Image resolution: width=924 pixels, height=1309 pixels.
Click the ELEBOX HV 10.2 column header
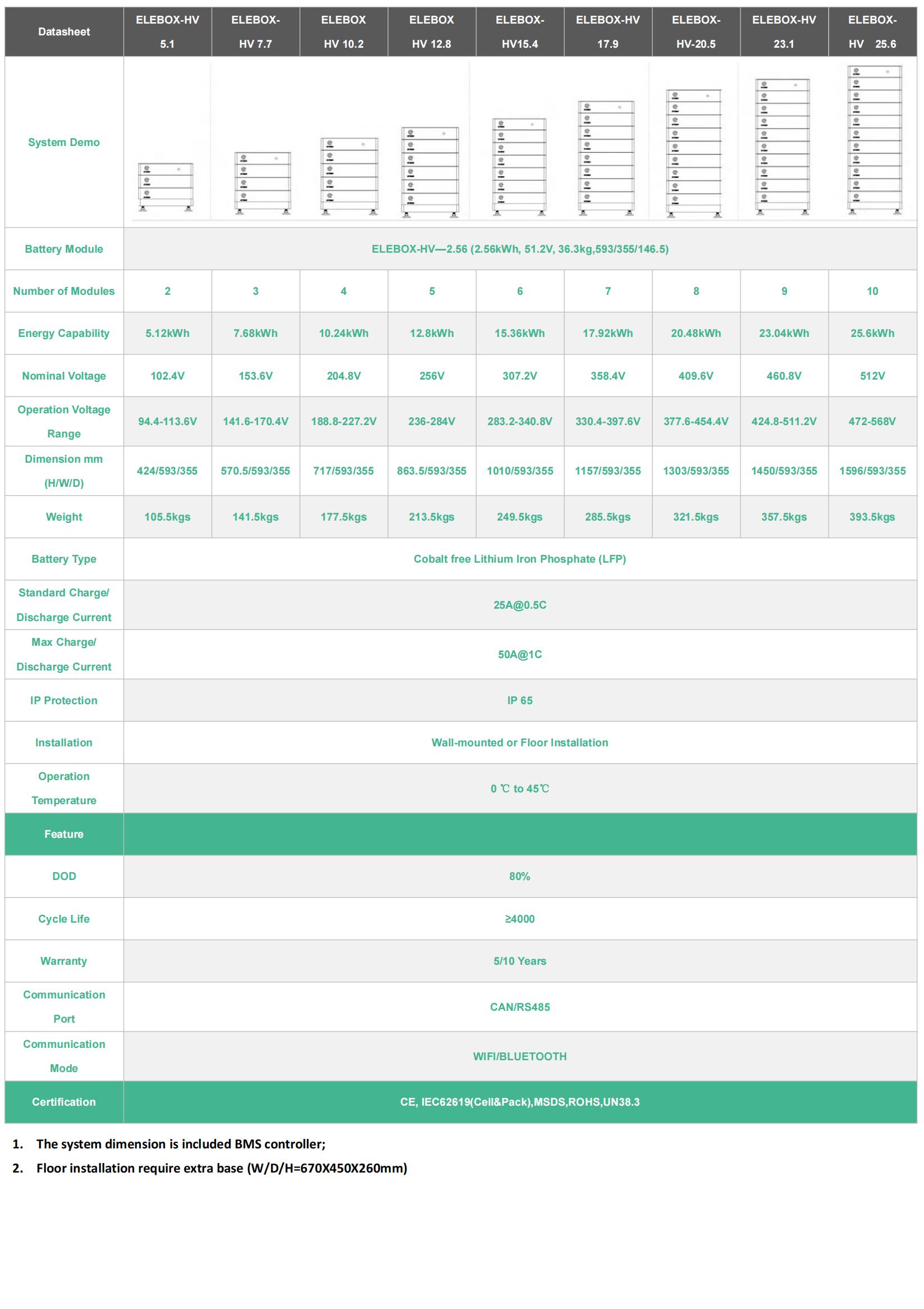(x=343, y=32)
